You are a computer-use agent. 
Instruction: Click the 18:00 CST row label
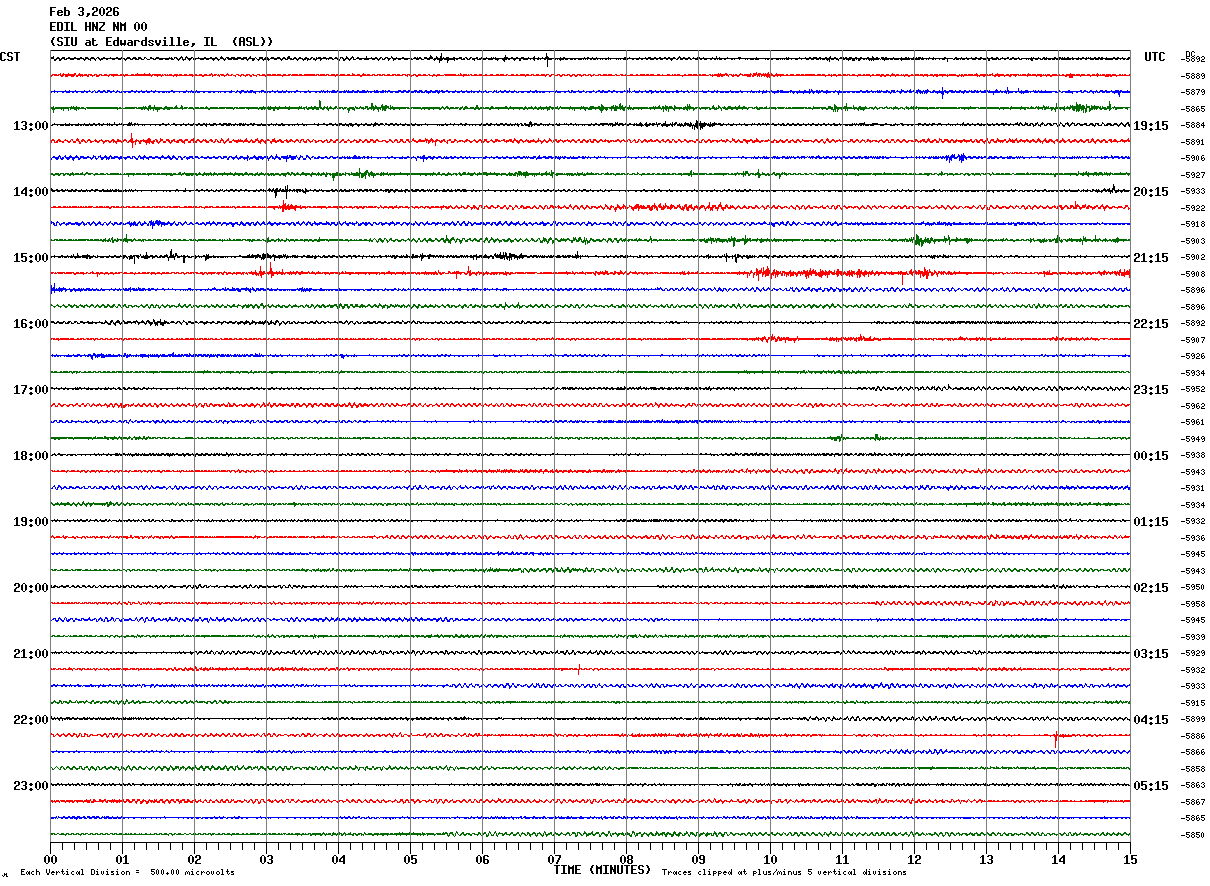coord(30,456)
